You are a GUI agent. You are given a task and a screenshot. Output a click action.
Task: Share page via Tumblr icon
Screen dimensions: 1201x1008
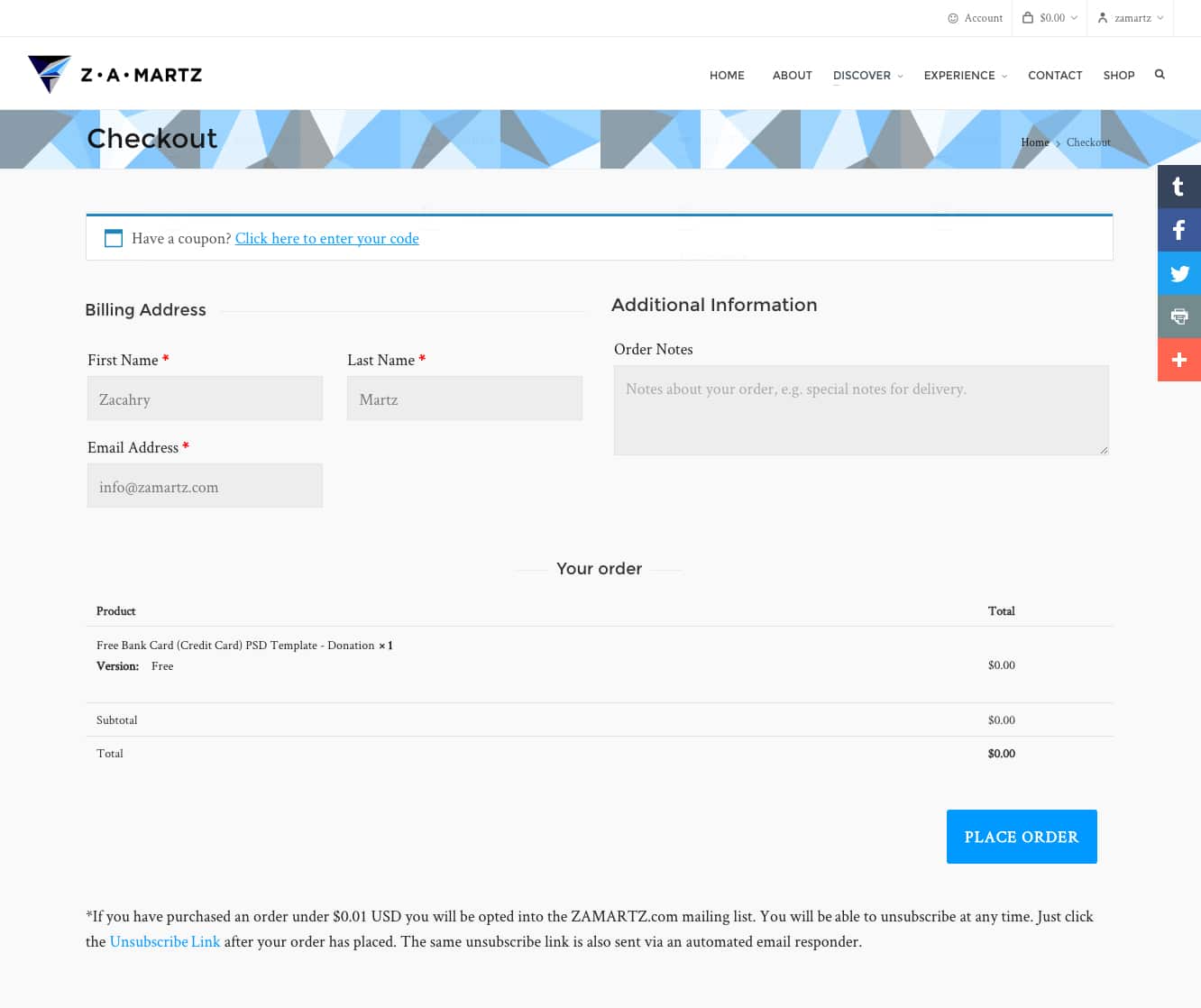coord(1178,187)
